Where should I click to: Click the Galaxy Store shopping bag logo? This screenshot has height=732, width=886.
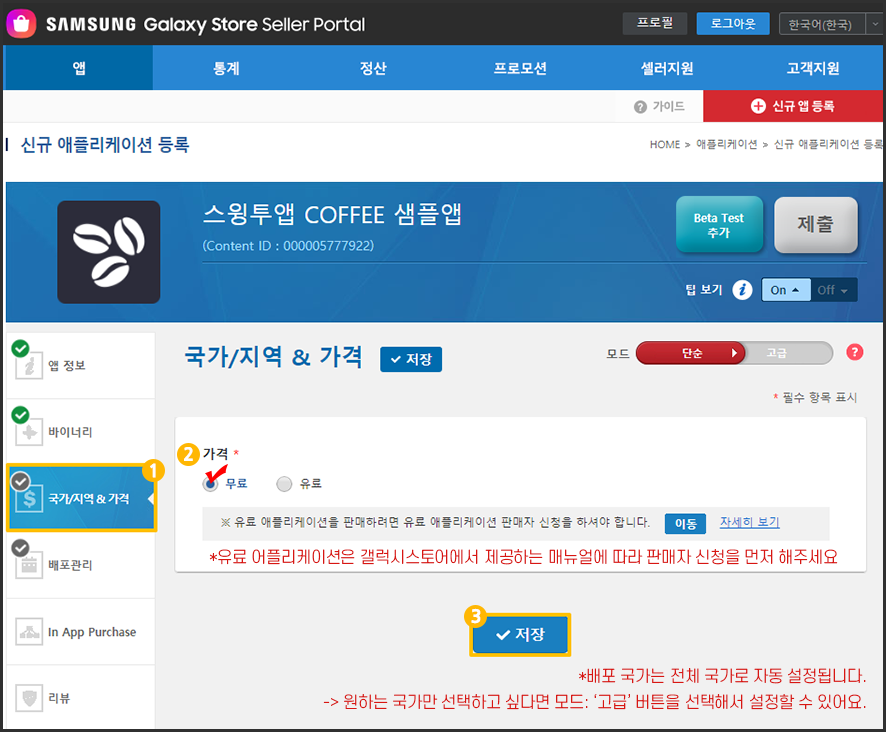point(22,23)
